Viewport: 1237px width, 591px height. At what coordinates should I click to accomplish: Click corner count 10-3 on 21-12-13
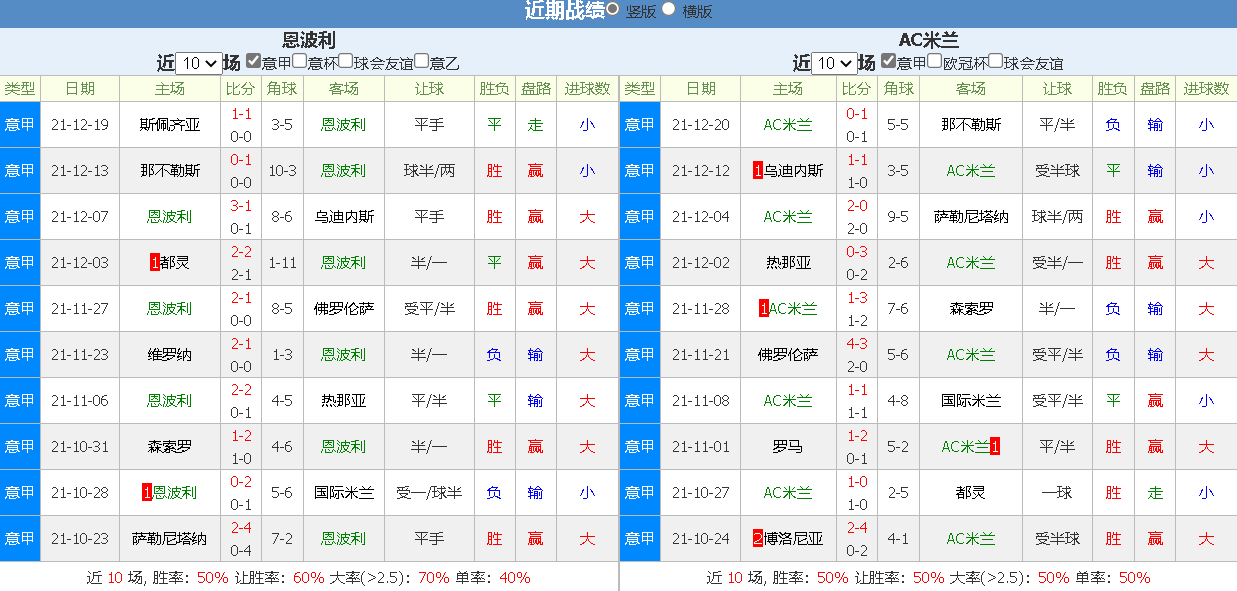click(282, 171)
